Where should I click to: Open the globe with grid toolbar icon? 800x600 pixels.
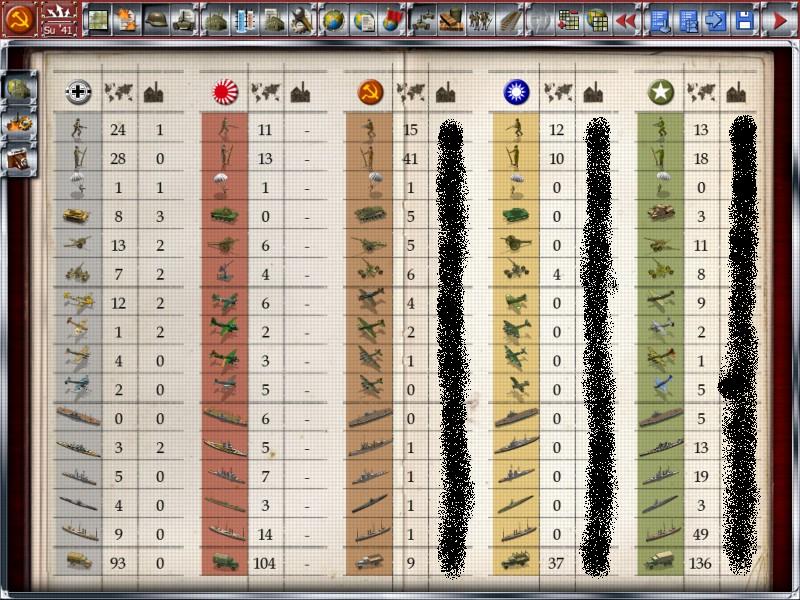597,20
